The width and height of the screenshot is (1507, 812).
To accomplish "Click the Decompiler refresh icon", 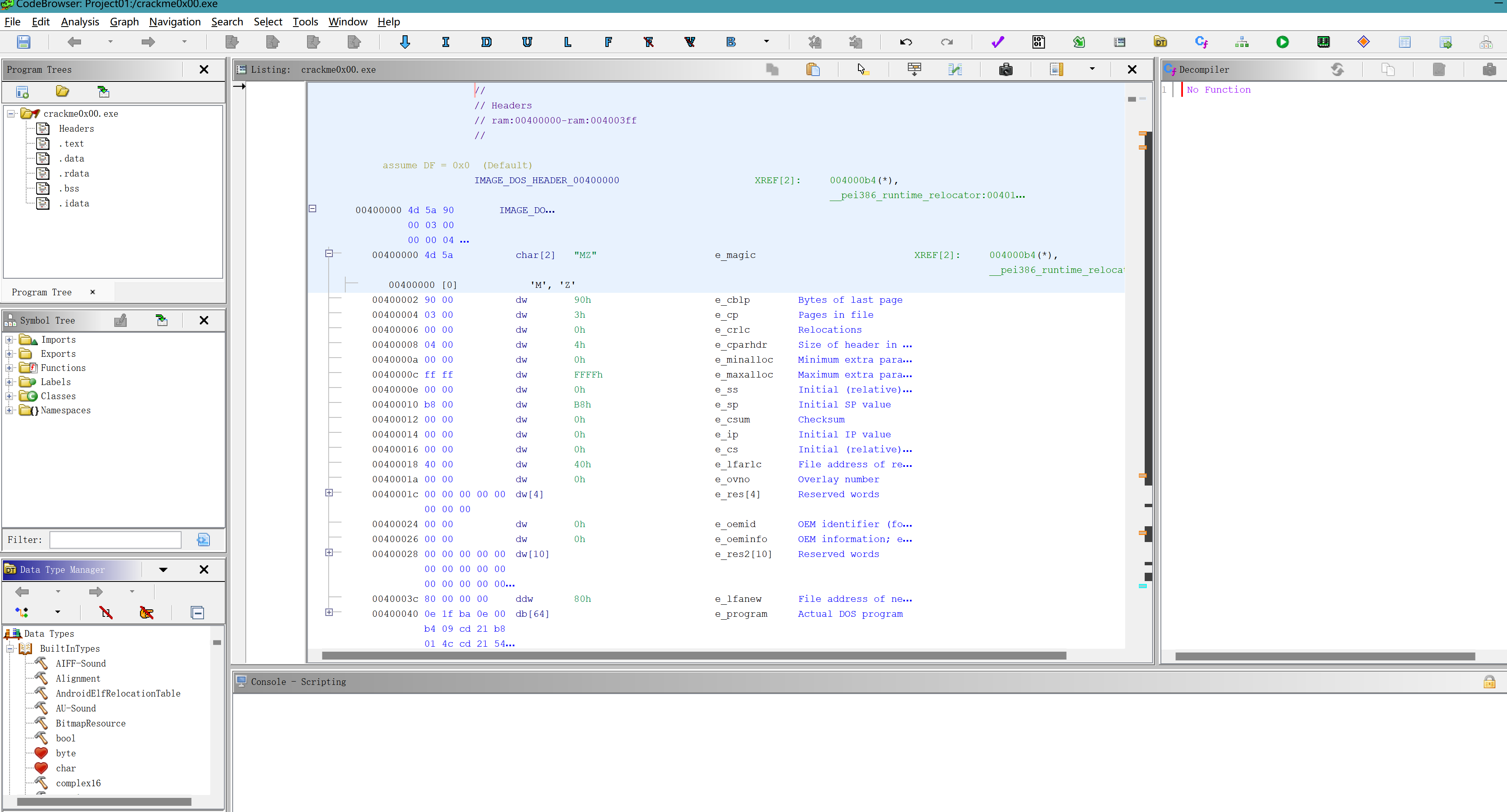I will click(x=1337, y=70).
